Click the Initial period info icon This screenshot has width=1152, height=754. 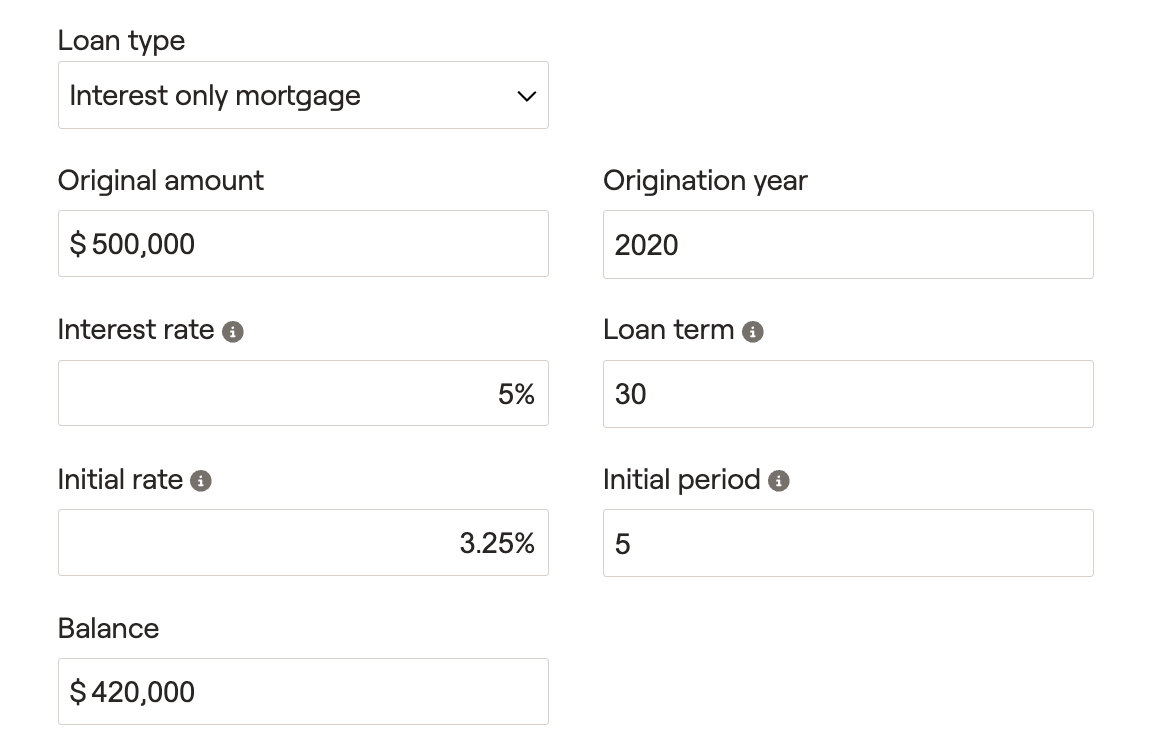click(779, 481)
